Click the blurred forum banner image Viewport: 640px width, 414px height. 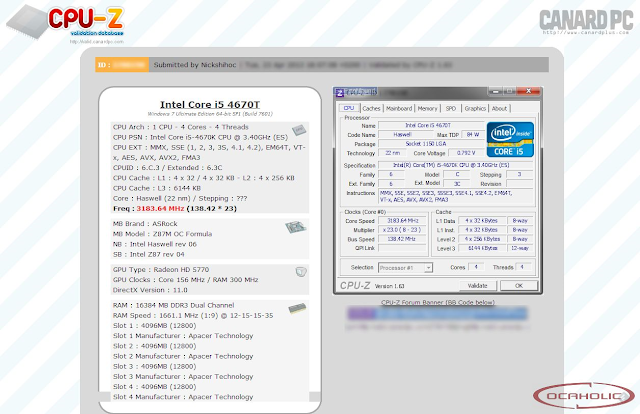click(438, 314)
